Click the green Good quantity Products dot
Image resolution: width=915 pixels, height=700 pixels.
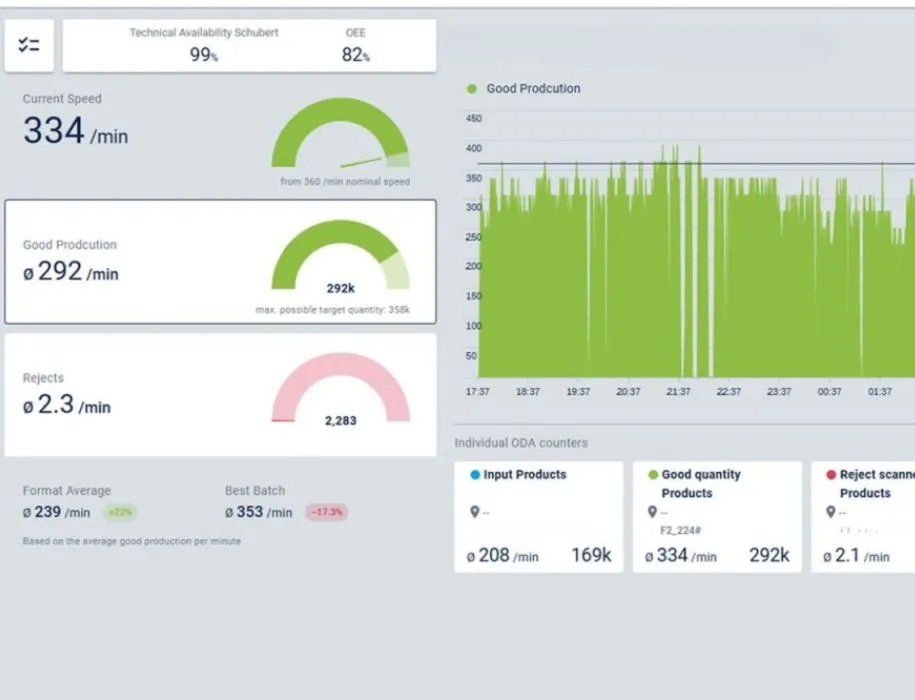(x=653, y=475)
